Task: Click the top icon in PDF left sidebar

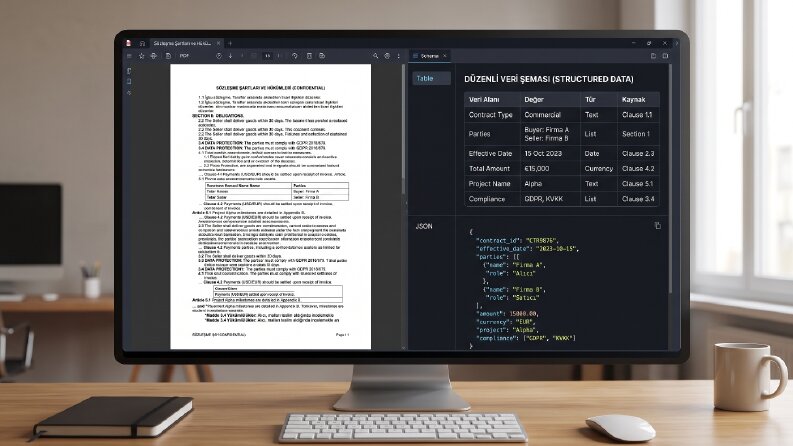Action: pos(129,71)
